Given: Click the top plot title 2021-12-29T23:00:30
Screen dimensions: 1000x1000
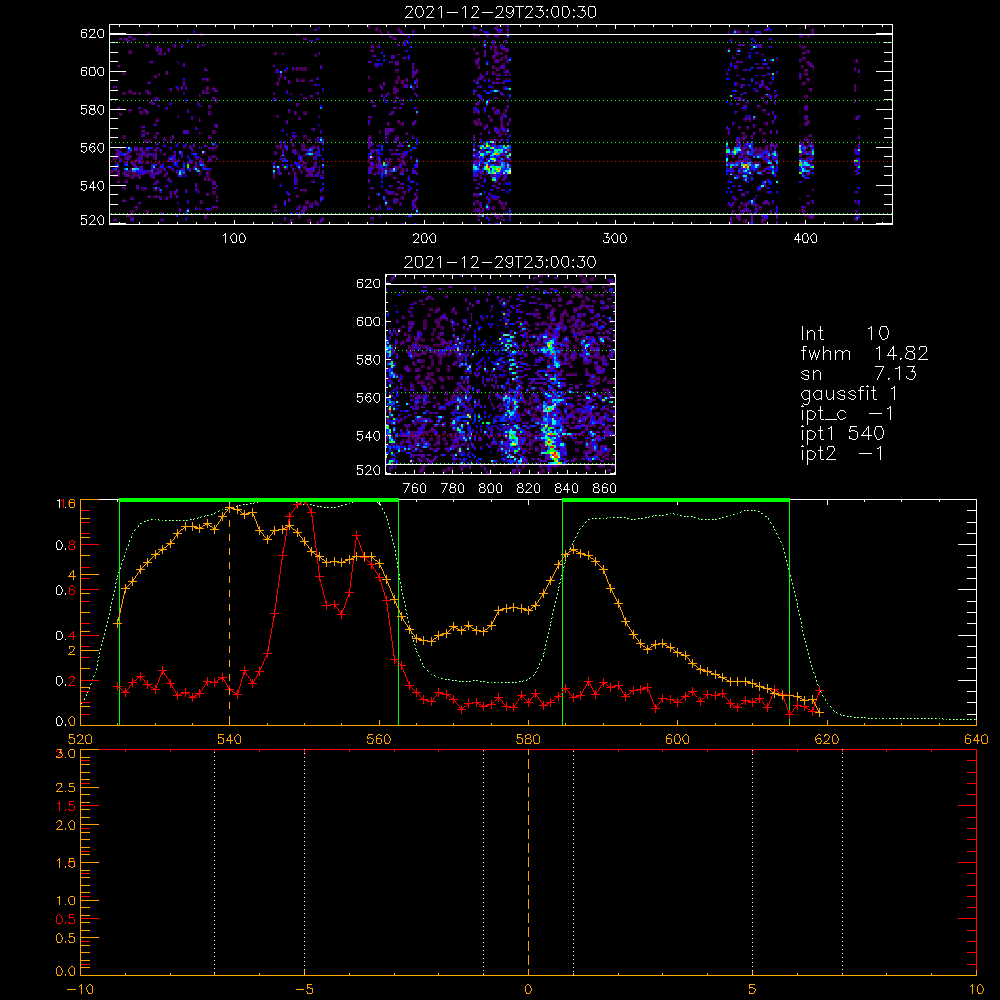Looking at the screenshot, I should [501, 12].
